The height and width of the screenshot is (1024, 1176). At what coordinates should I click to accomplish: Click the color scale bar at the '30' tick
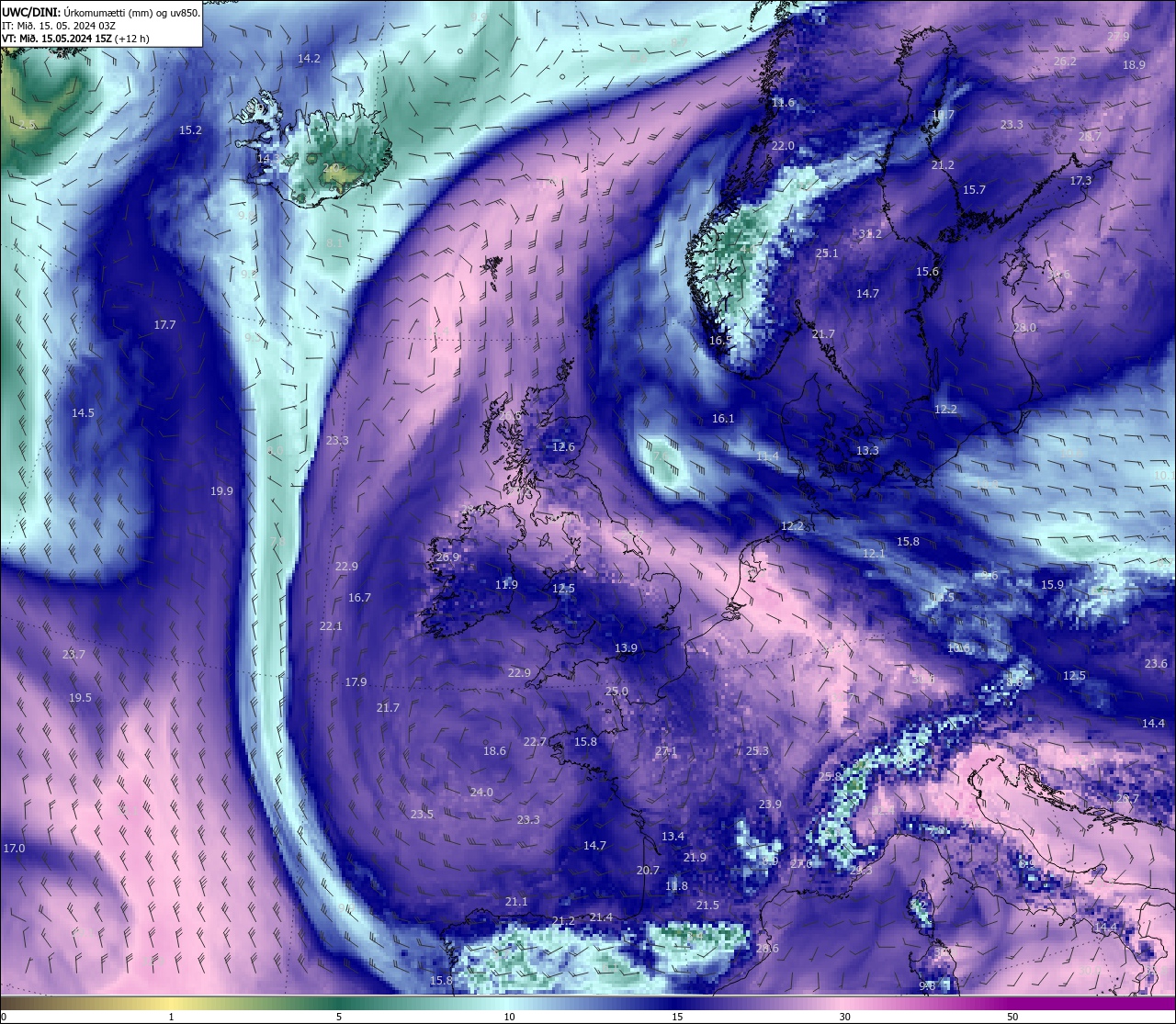click(844, 1003)
